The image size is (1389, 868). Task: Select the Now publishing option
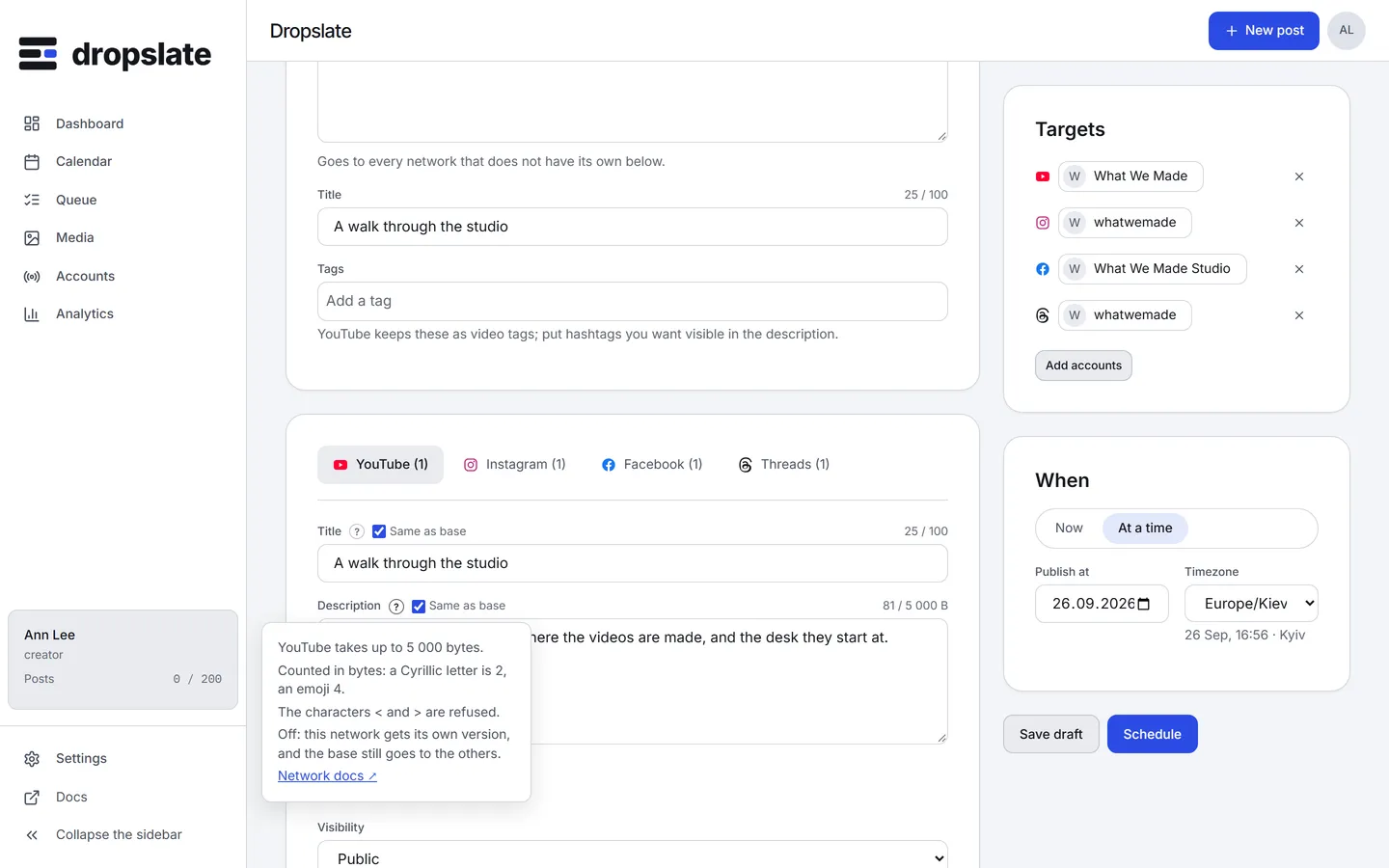click(x=1069, y=529)
